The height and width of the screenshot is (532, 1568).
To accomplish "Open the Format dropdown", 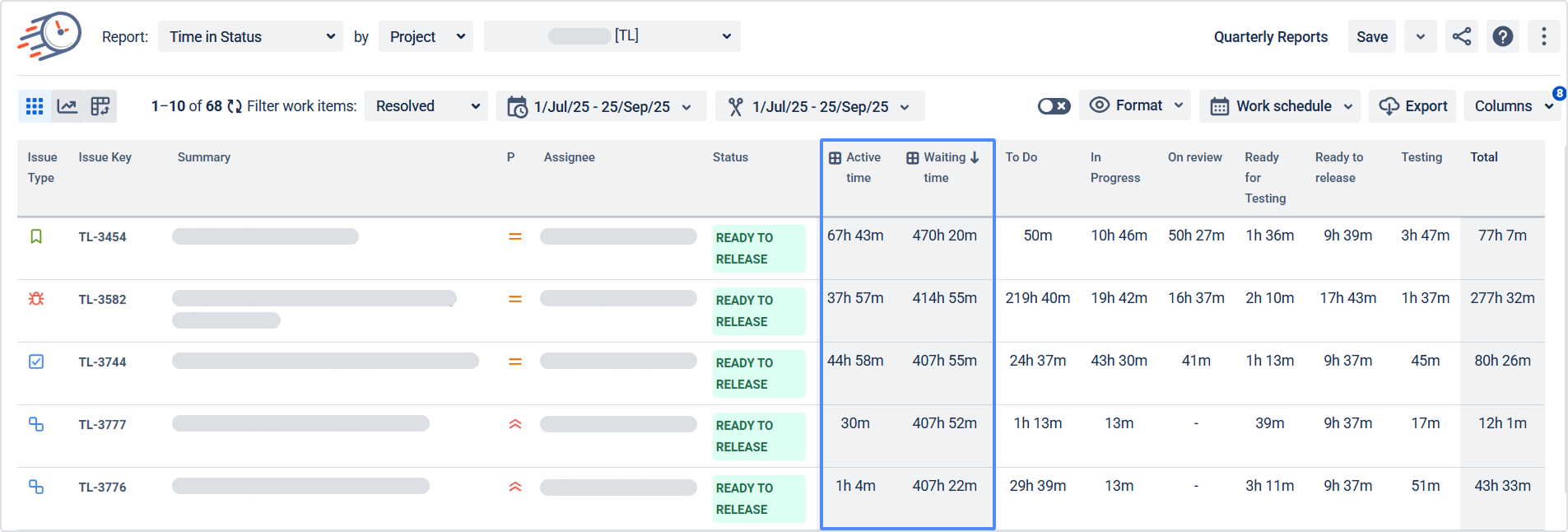I will (x=1135, y=105).
